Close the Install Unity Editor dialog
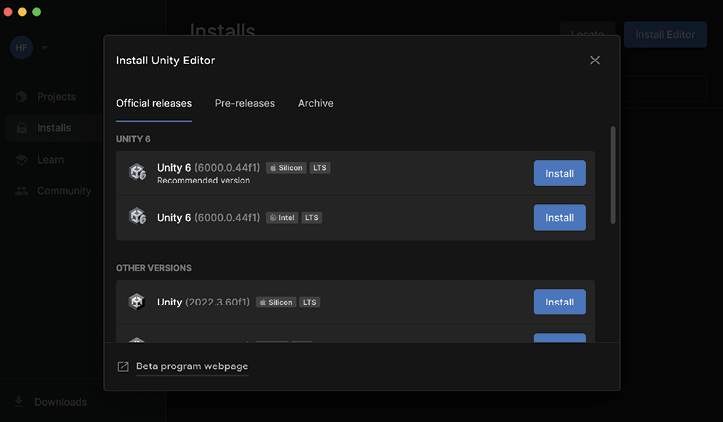The width and height of the screenshot is (723, 422). click(595, 60)
